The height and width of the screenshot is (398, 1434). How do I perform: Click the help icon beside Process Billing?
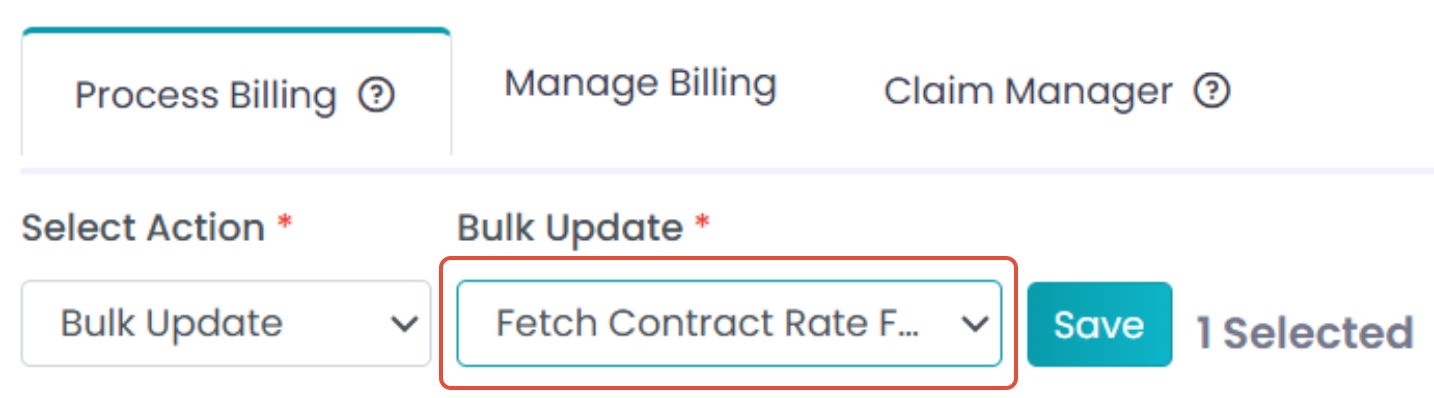pyautogui.click(x=377, y=96)
